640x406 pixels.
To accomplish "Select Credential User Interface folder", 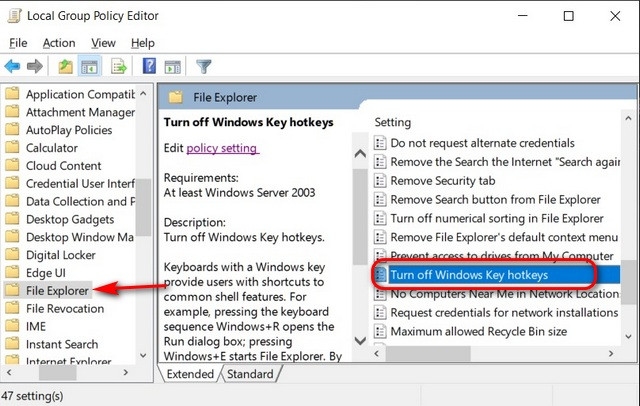I will pos(70,184).
